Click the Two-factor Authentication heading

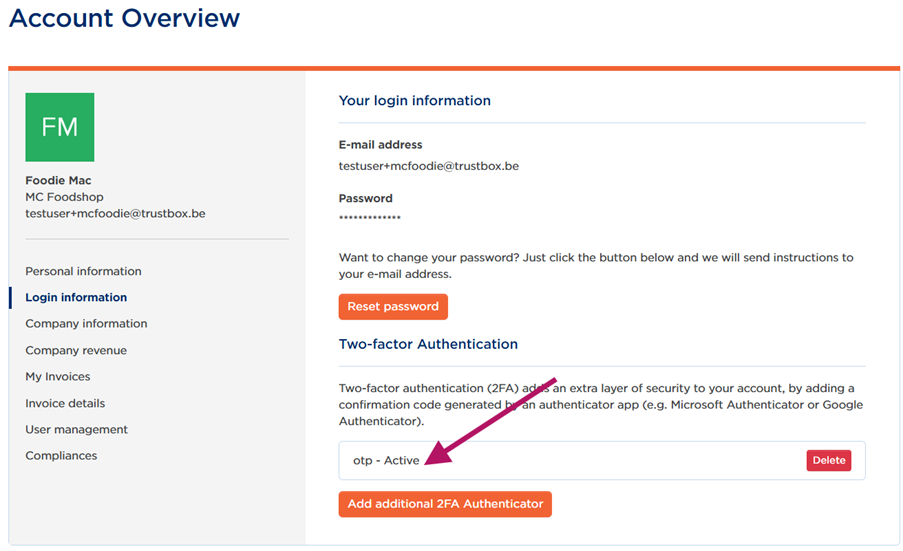428,344
